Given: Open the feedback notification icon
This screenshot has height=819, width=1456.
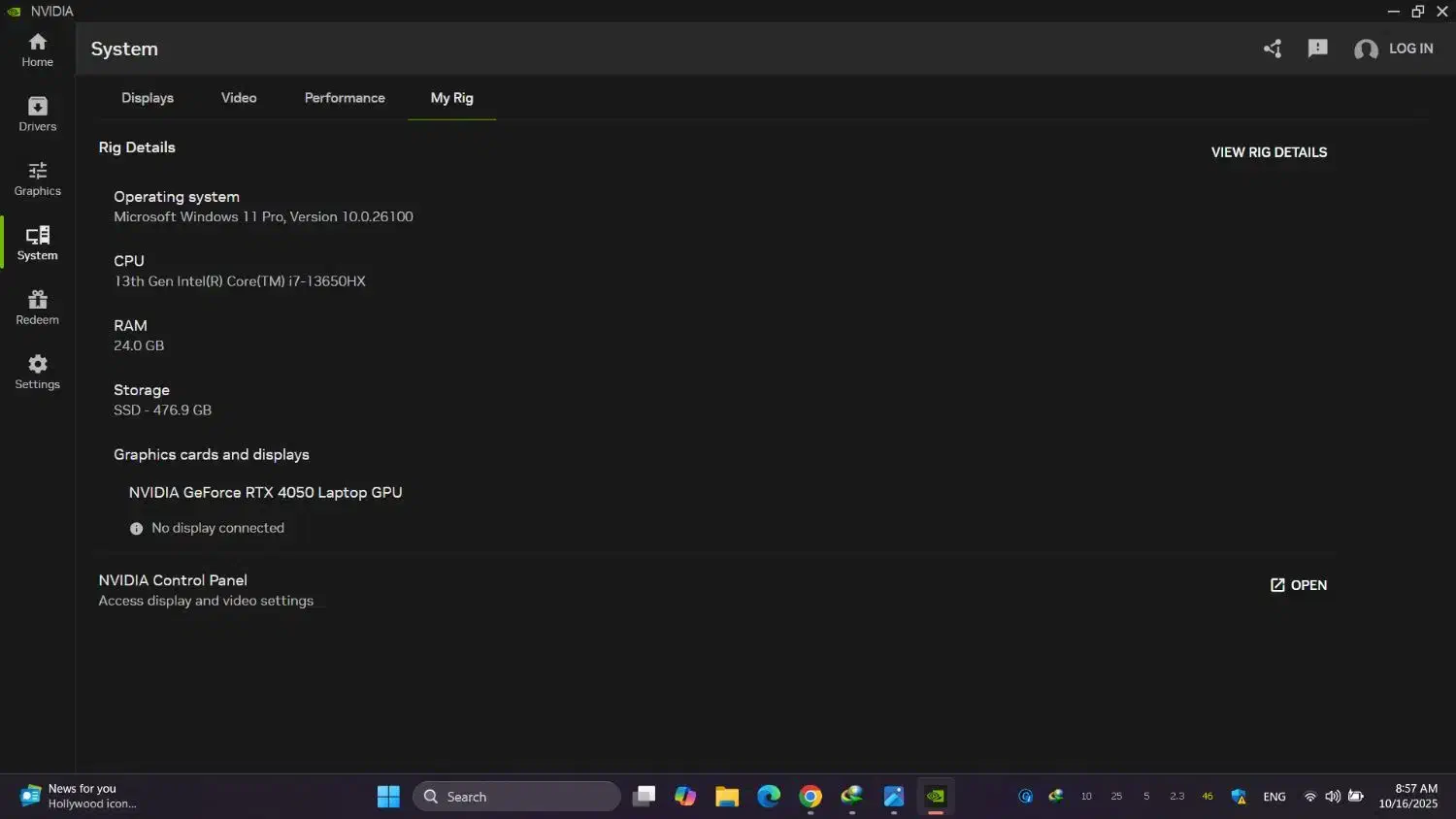Looking at the screenshot, I should [1317, 49].
